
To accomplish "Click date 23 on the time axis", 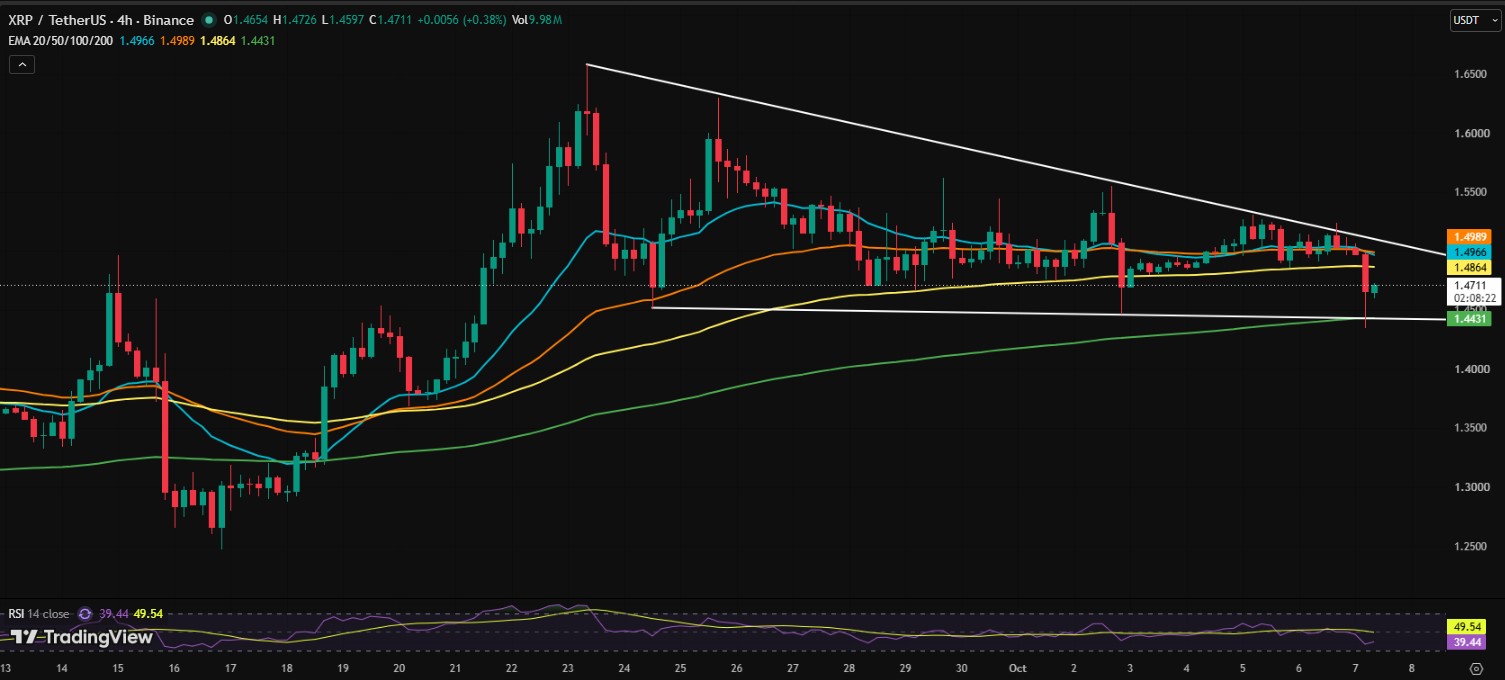I will [568, 668].
